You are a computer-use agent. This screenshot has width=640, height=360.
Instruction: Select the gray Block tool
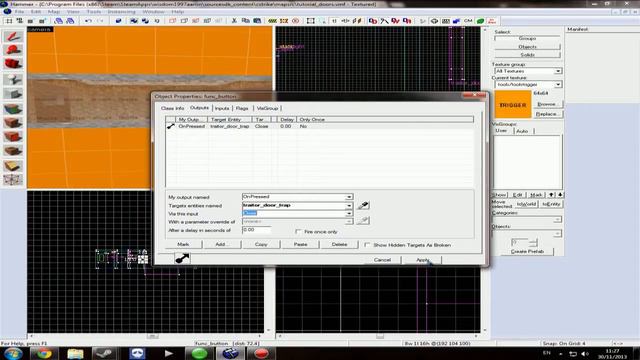tap(13, 94)
